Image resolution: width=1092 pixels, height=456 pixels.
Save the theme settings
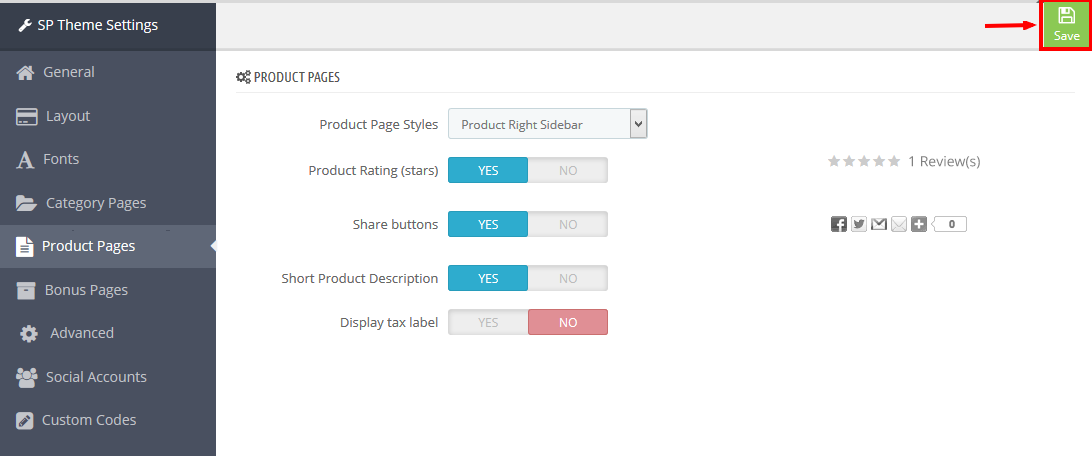[1066, 24]
